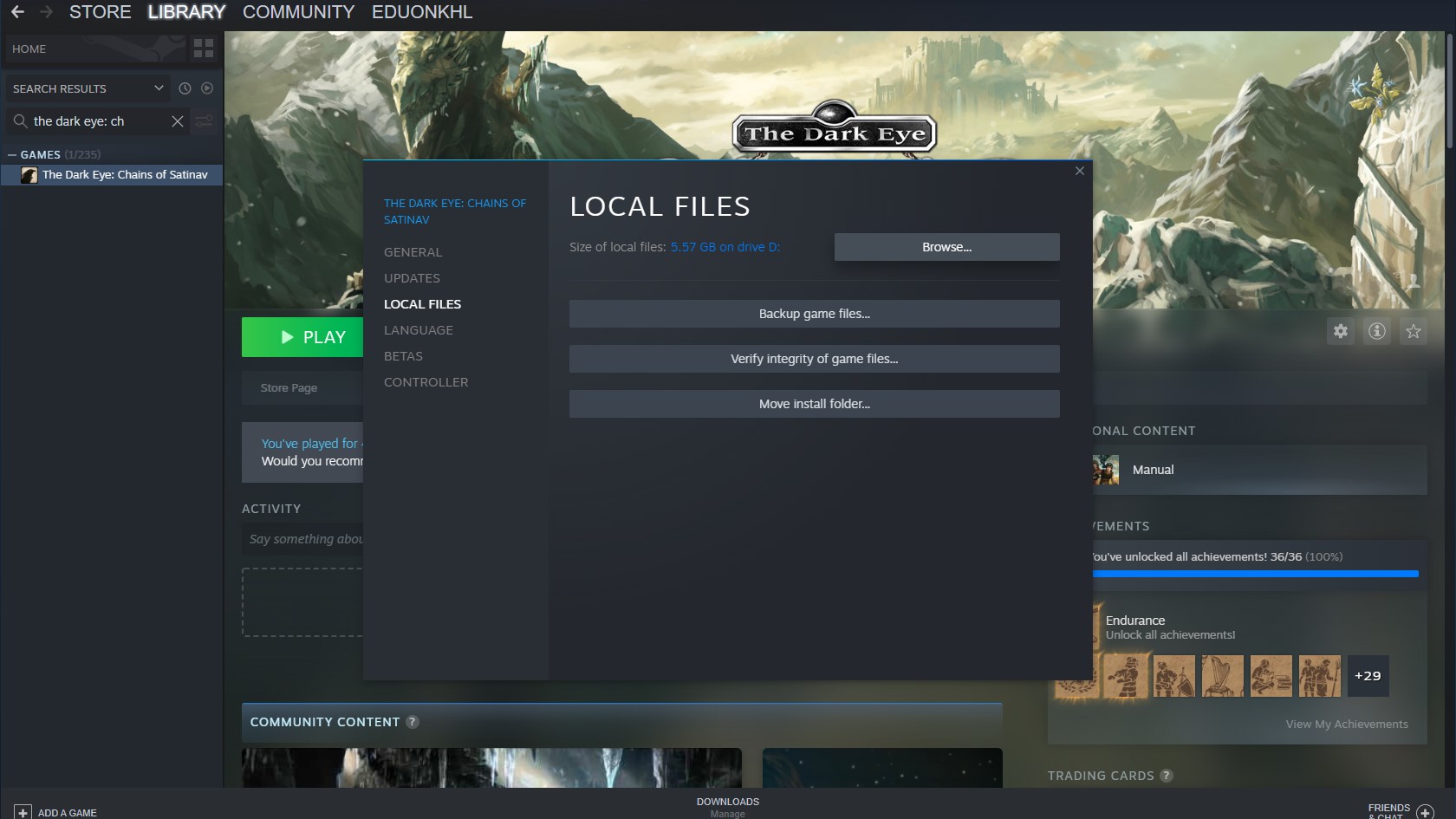Click Backup game files...
This screenshot has width=1456, height=819.
point(815,314)
